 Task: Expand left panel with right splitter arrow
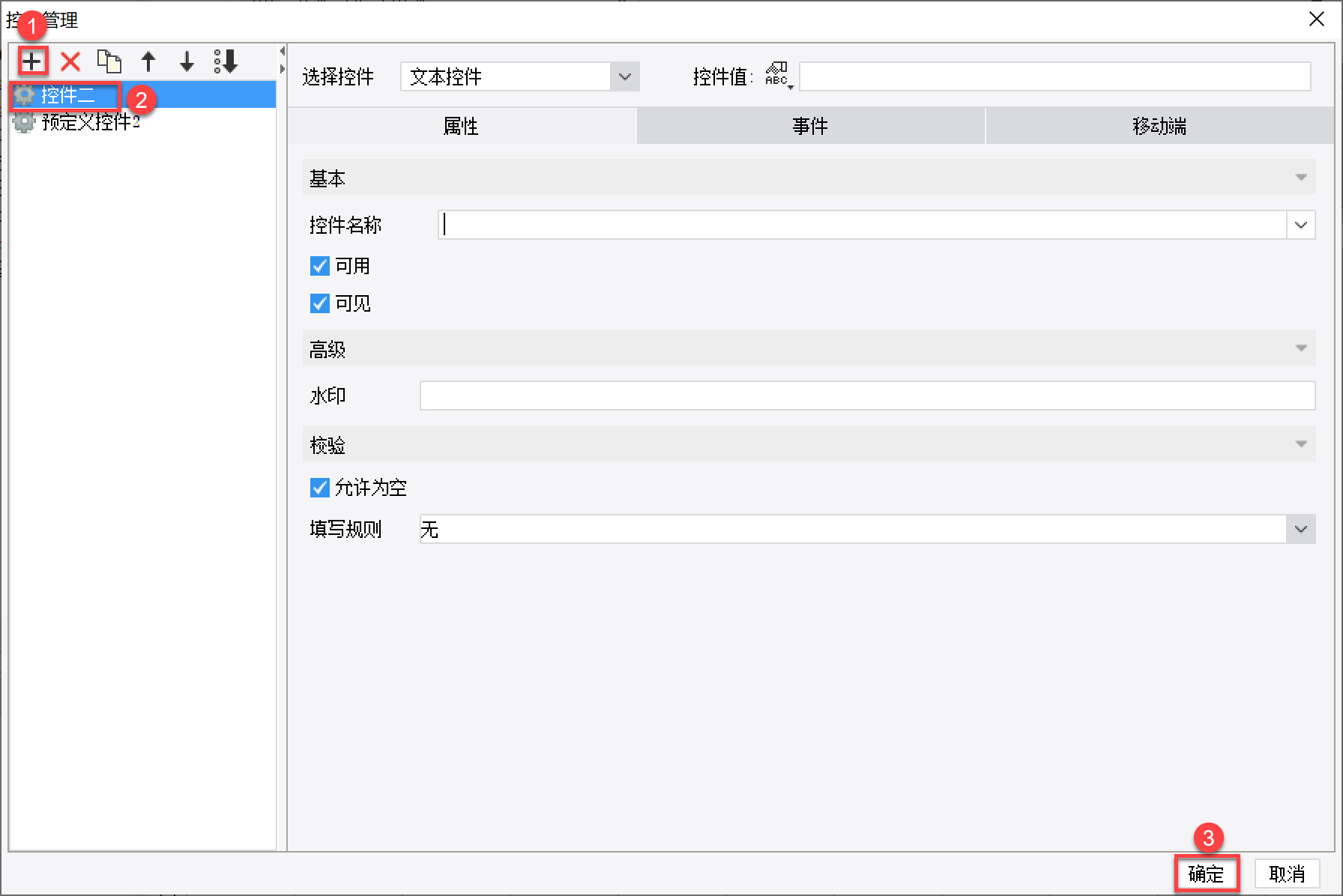(283, 69)
